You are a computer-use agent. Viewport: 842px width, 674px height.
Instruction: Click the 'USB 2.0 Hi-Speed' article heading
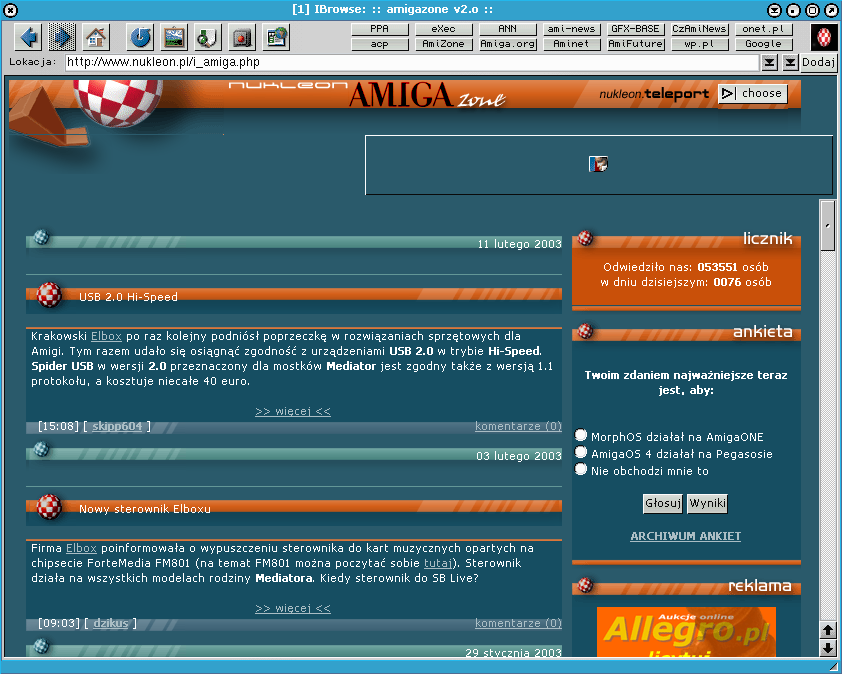pos(128,296)
